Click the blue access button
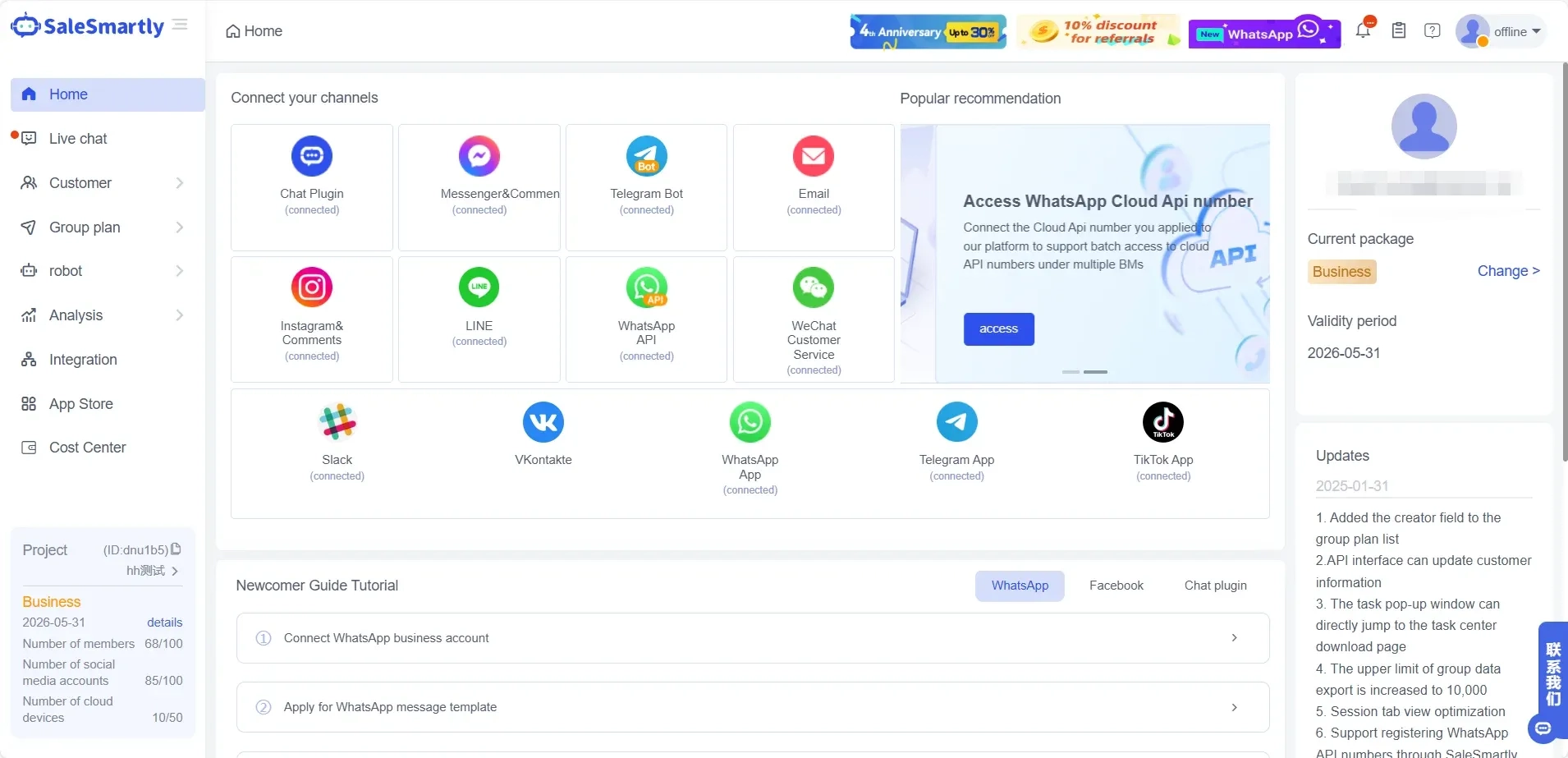 coord(998,328)
